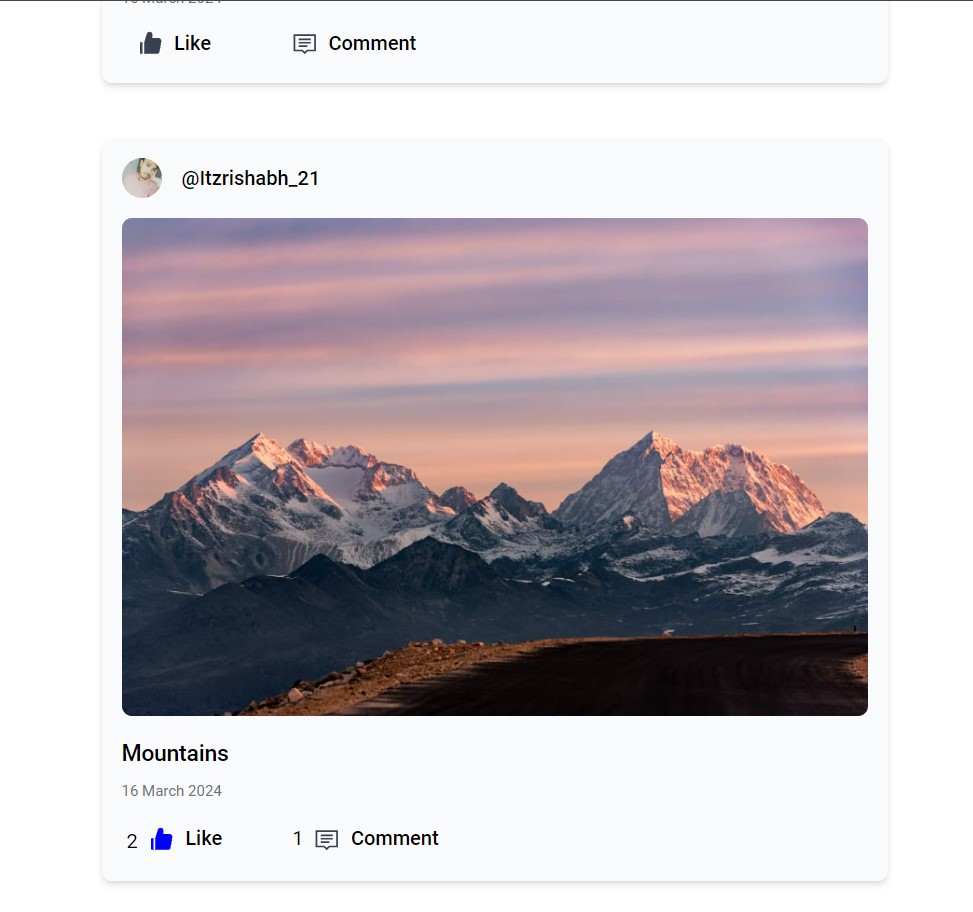
Task: Open comments via the Comment label on top post
Action: pyautogui.click(x=371, y=43)
